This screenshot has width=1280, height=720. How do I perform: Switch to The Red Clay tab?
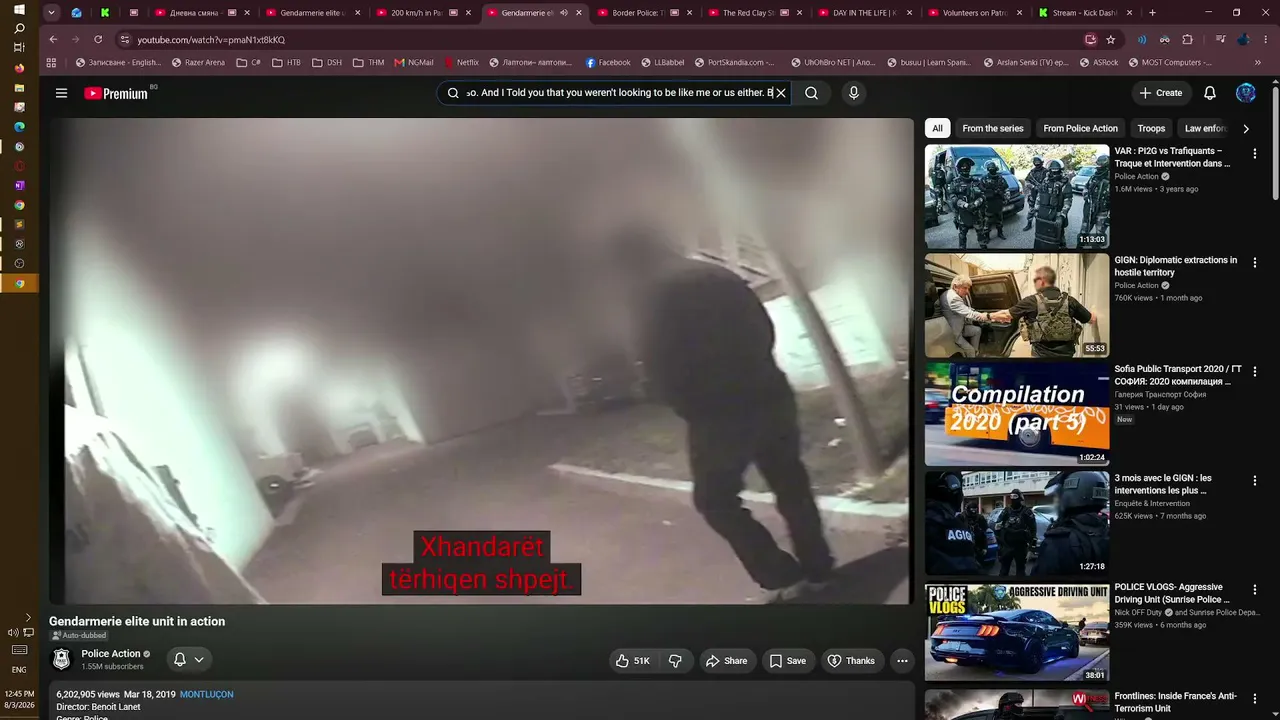tap(754, 13)
